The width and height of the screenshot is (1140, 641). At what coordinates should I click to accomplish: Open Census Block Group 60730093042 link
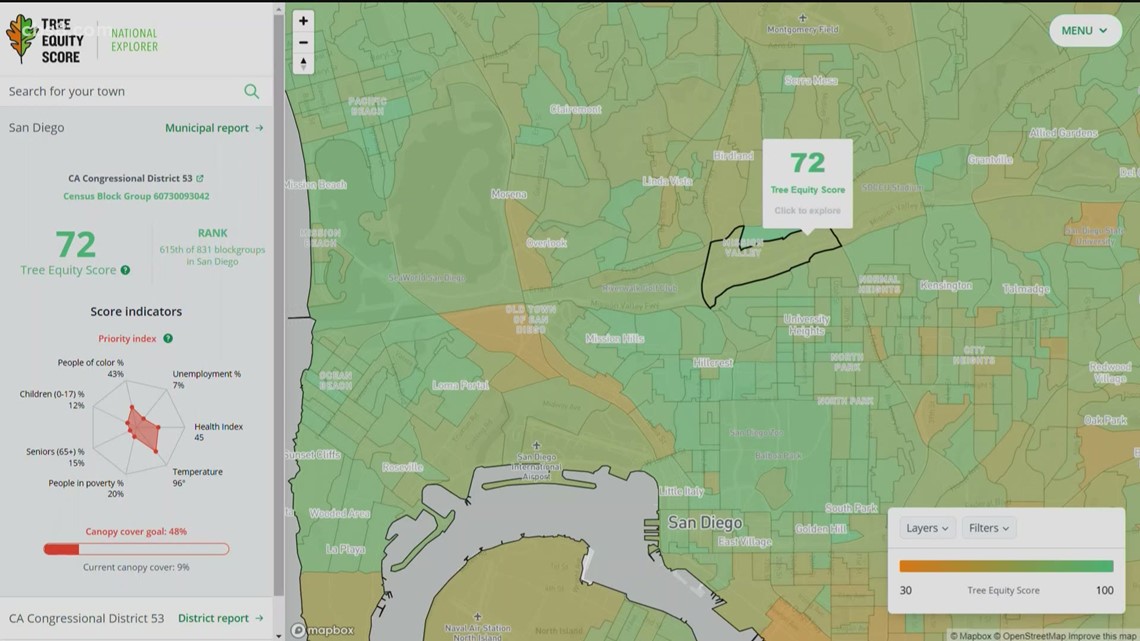coord(136,196)
